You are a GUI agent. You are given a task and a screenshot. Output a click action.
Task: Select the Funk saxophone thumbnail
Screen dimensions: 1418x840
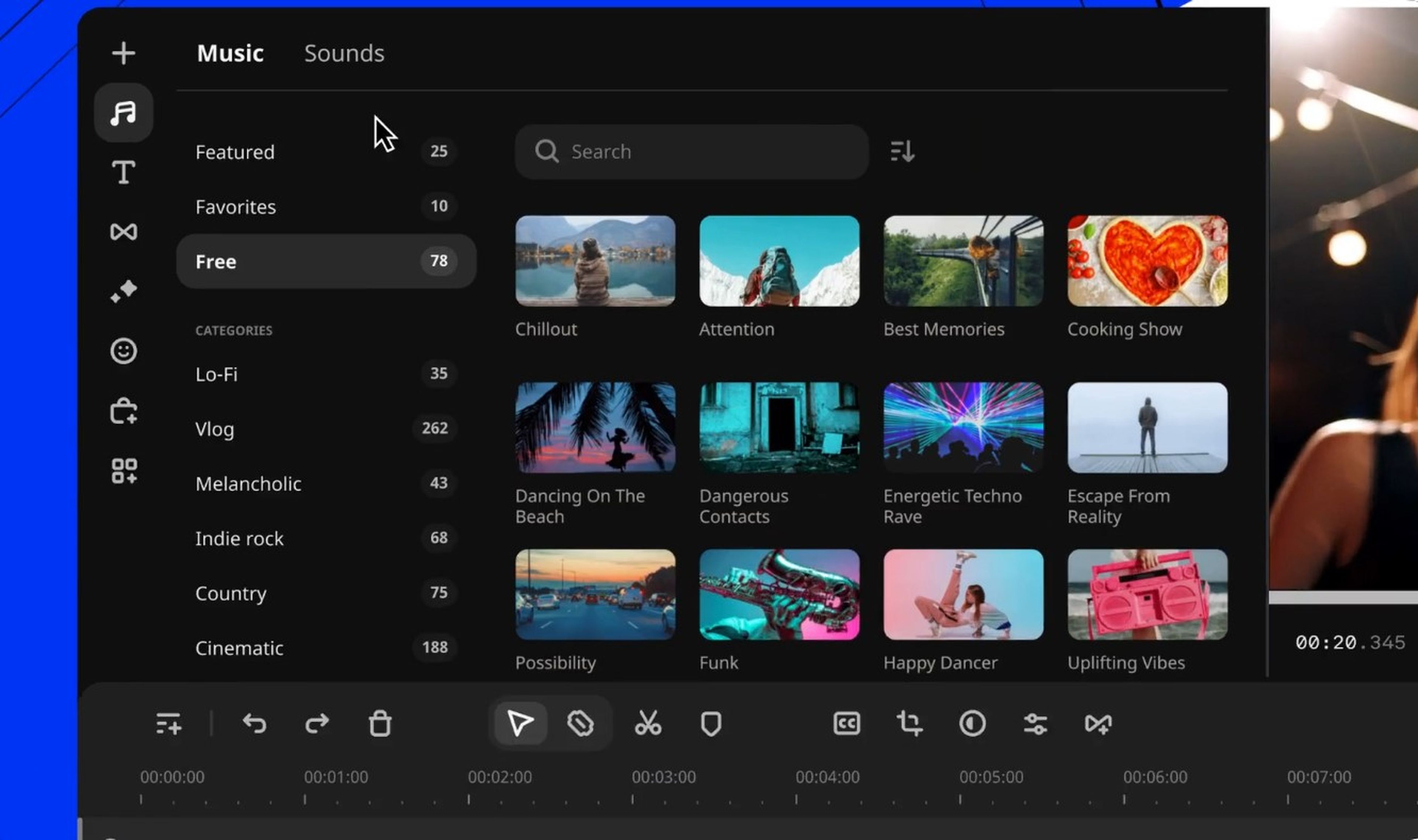[x=779, y=594]
